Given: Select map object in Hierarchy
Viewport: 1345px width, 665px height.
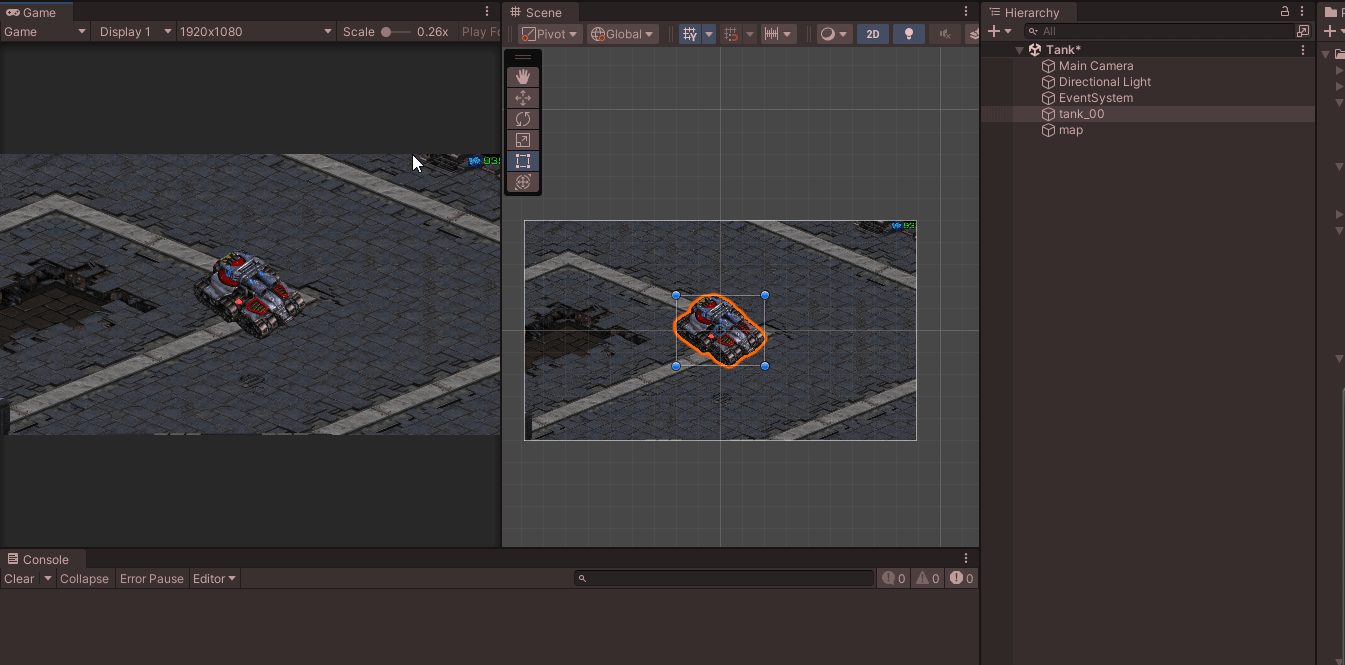Looking at the screenshot, I should [x=1071, y=130].
